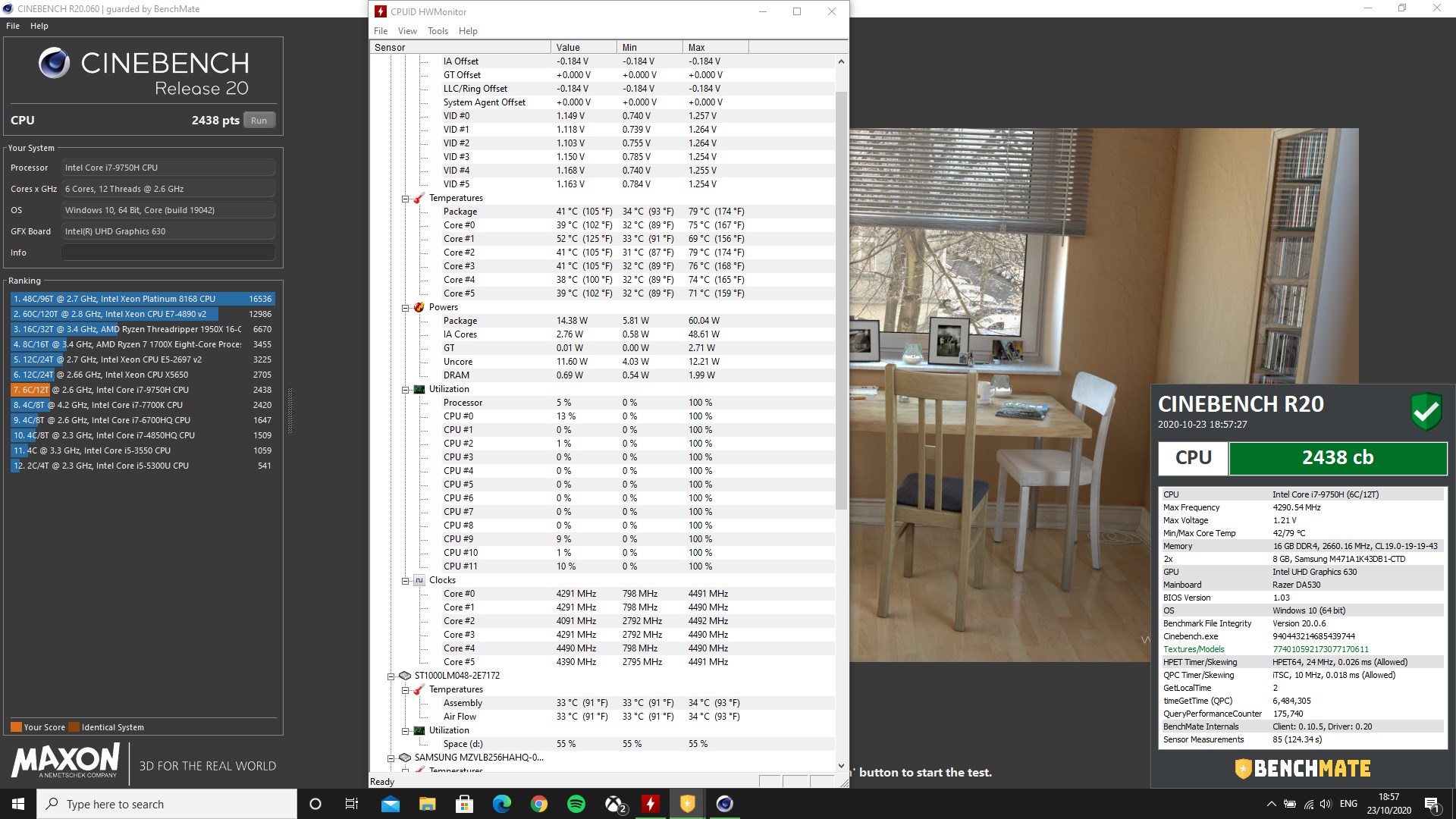Select the Ryzen Threadripper 1950X ranking row
This screenshot has width=1456, height=819.
[143, 329]
